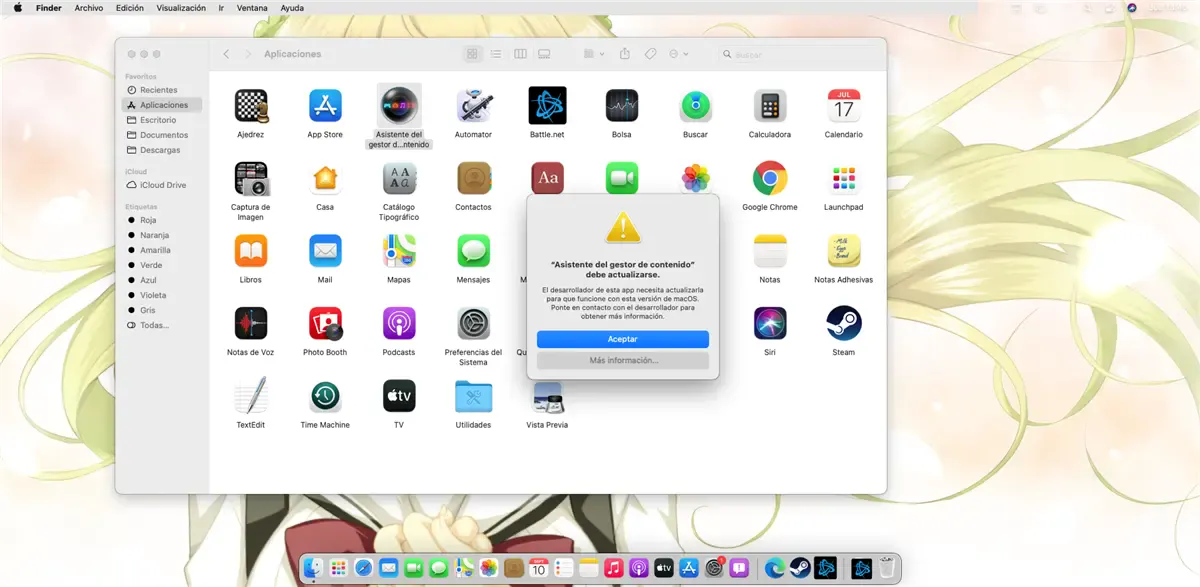Viewport: 1200px width, 587px height.
Task: Select the Contactos app icon
Action: pos(473,179)
